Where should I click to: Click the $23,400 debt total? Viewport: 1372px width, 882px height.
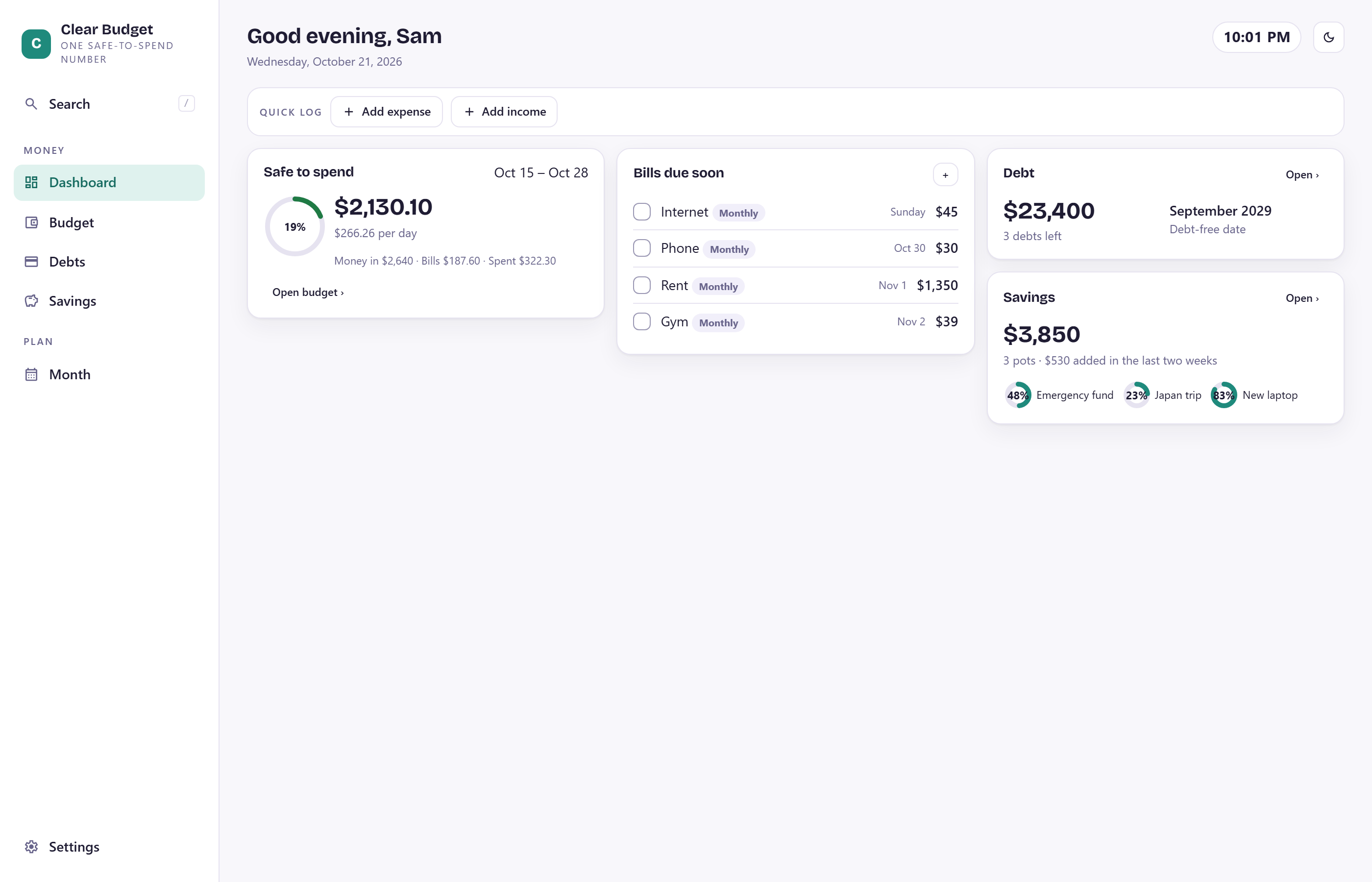point(1049,211)
